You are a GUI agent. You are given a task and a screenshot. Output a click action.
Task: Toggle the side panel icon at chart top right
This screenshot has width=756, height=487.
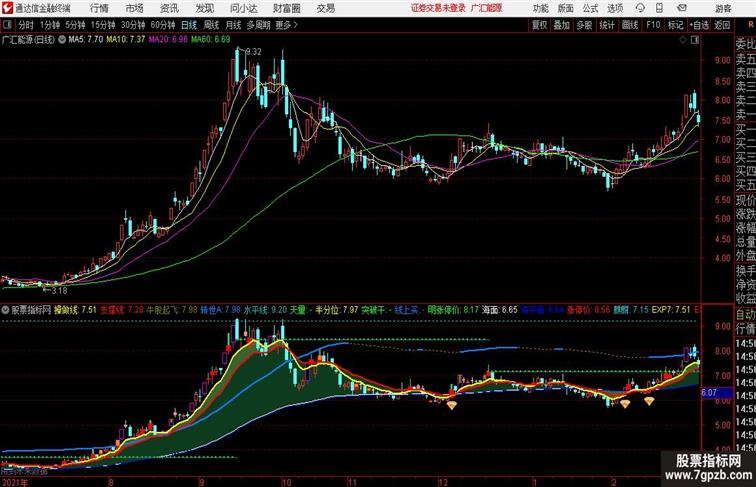[695, 40]
